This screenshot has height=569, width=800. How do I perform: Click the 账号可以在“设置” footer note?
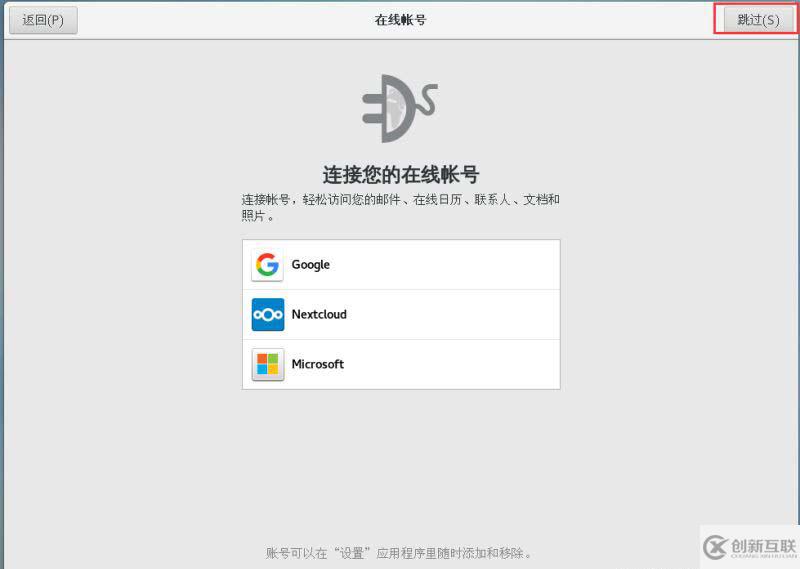click(399, 553)
